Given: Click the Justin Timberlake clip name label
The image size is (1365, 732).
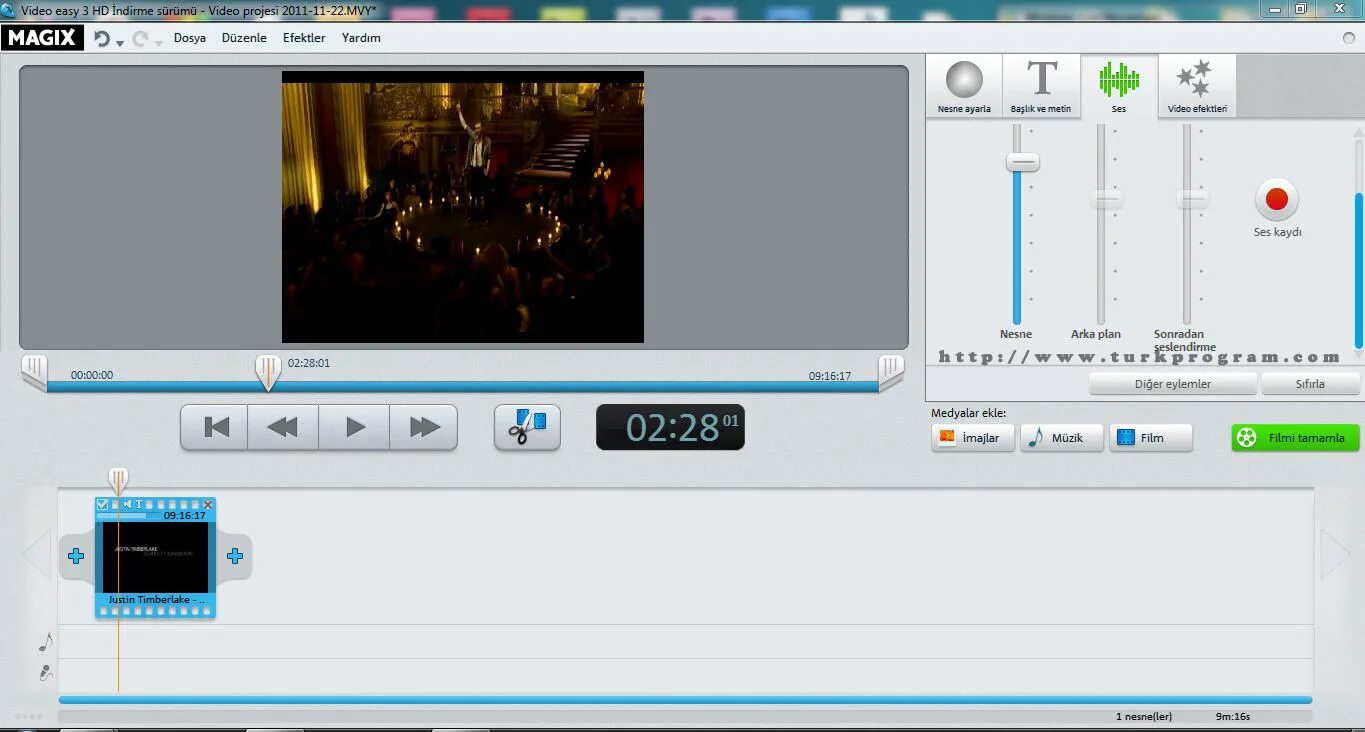Looking at the screenshot, I should [155, 600].
